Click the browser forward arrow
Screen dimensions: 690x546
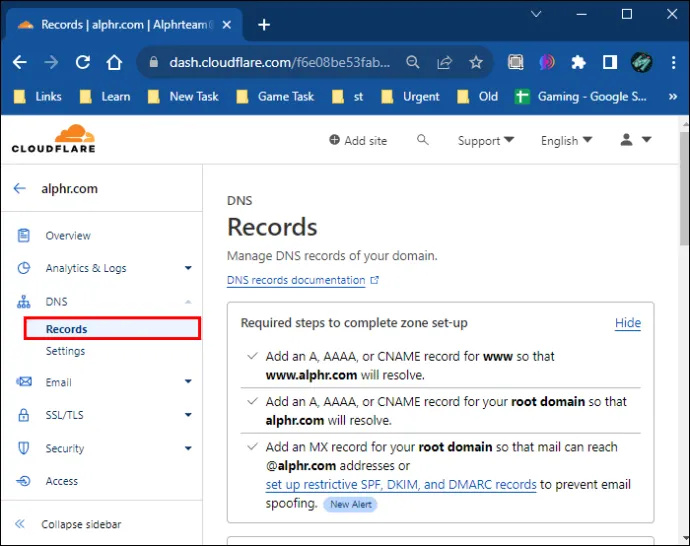[x=51, y=62]
